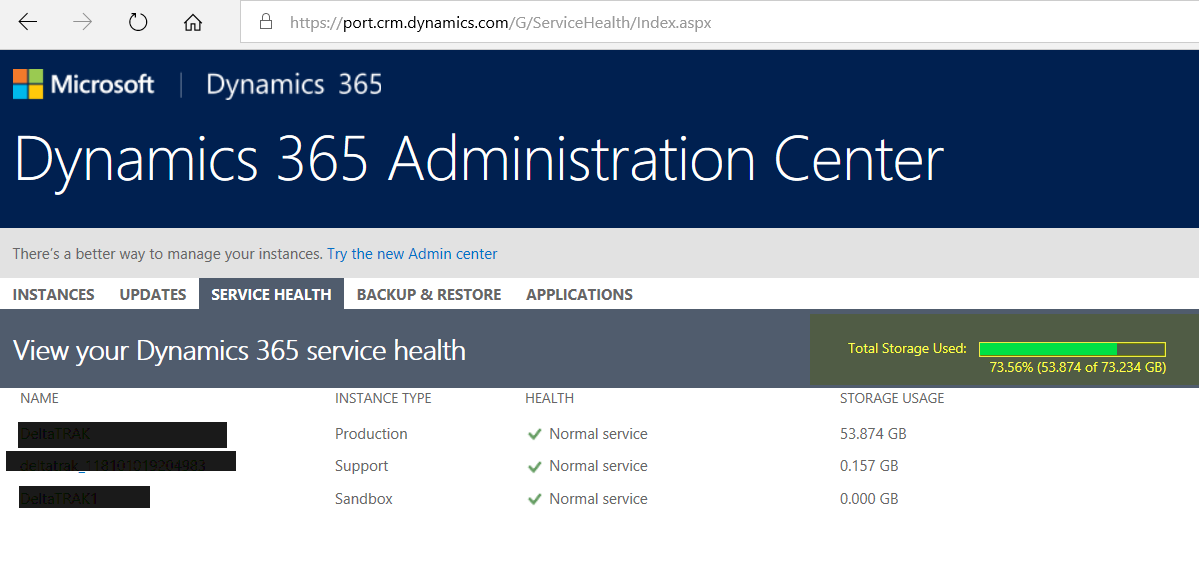The width and height of the screenshot is (1199, 562).
Task: Click the INSTANCE TYPE column header
Action: coord(383,398)
